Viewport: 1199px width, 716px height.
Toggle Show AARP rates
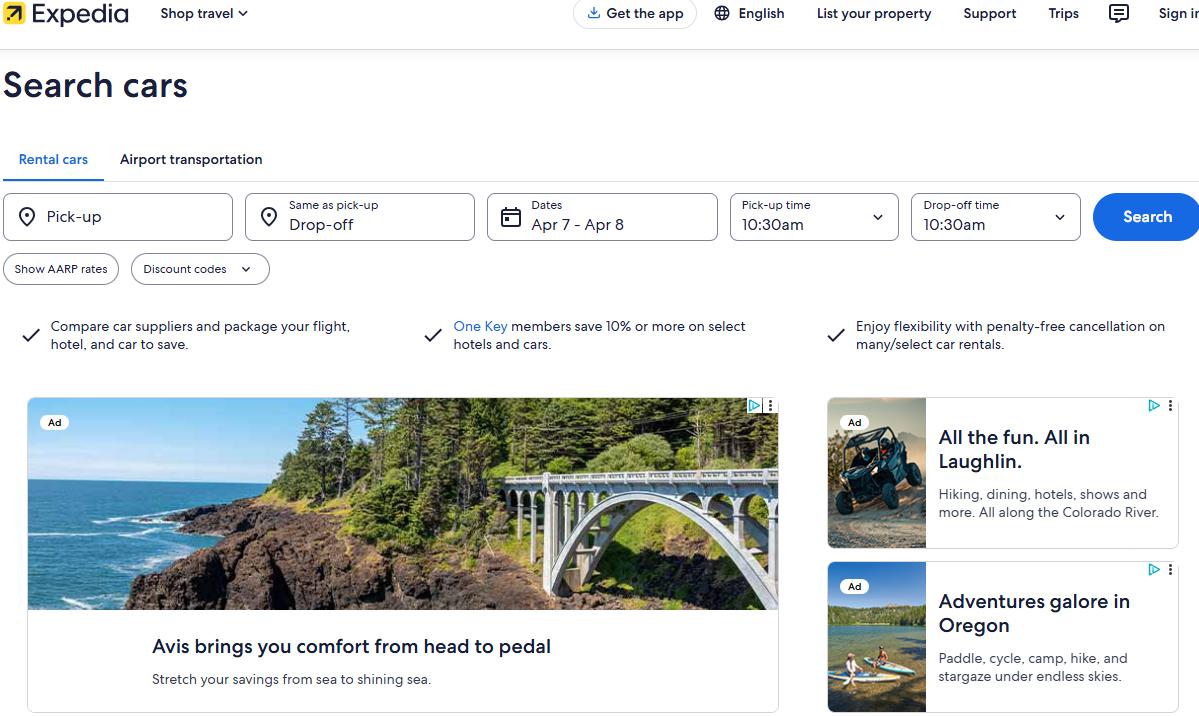point(61,269)
